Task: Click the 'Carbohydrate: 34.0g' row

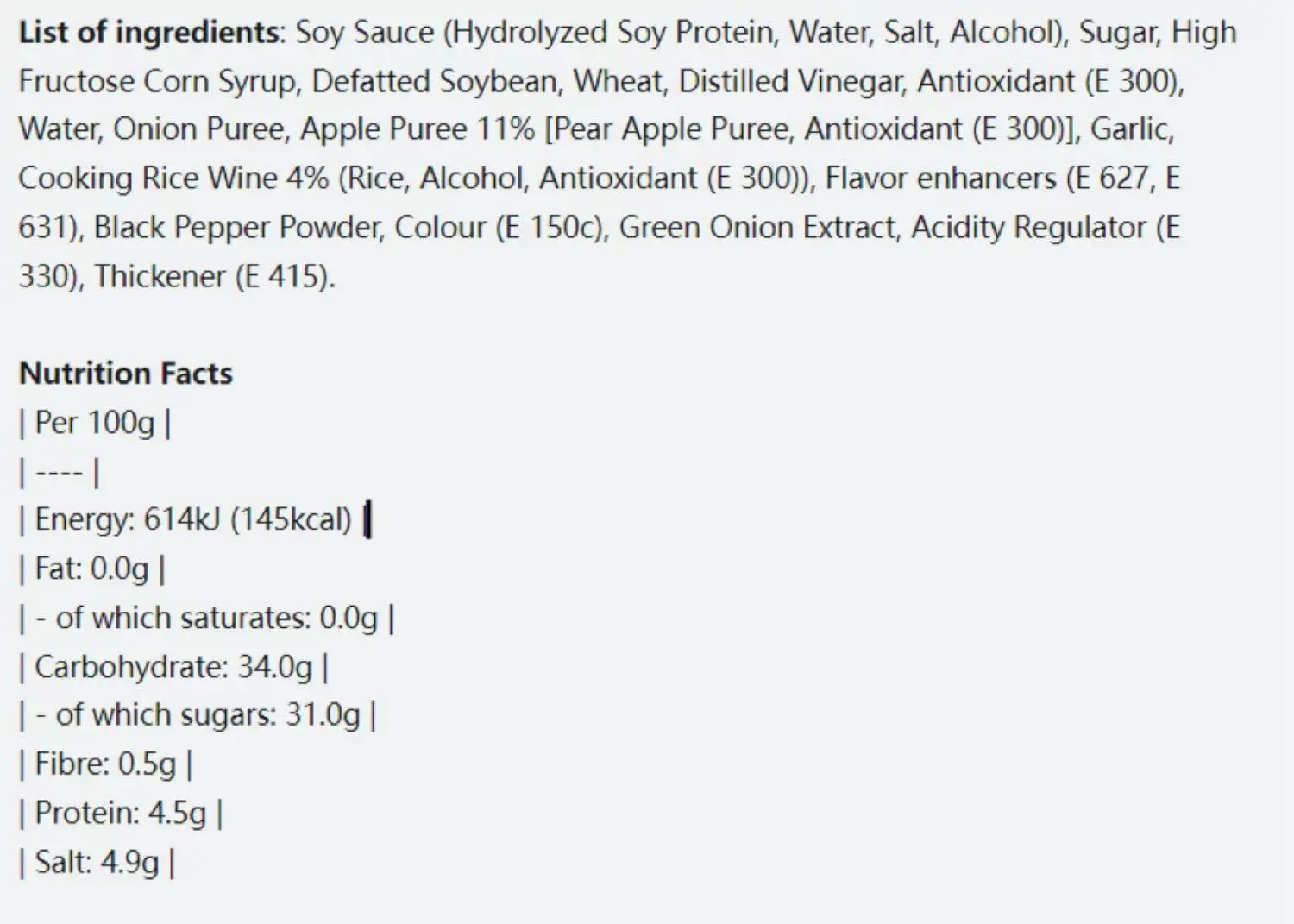Action: tap(173, 667)
